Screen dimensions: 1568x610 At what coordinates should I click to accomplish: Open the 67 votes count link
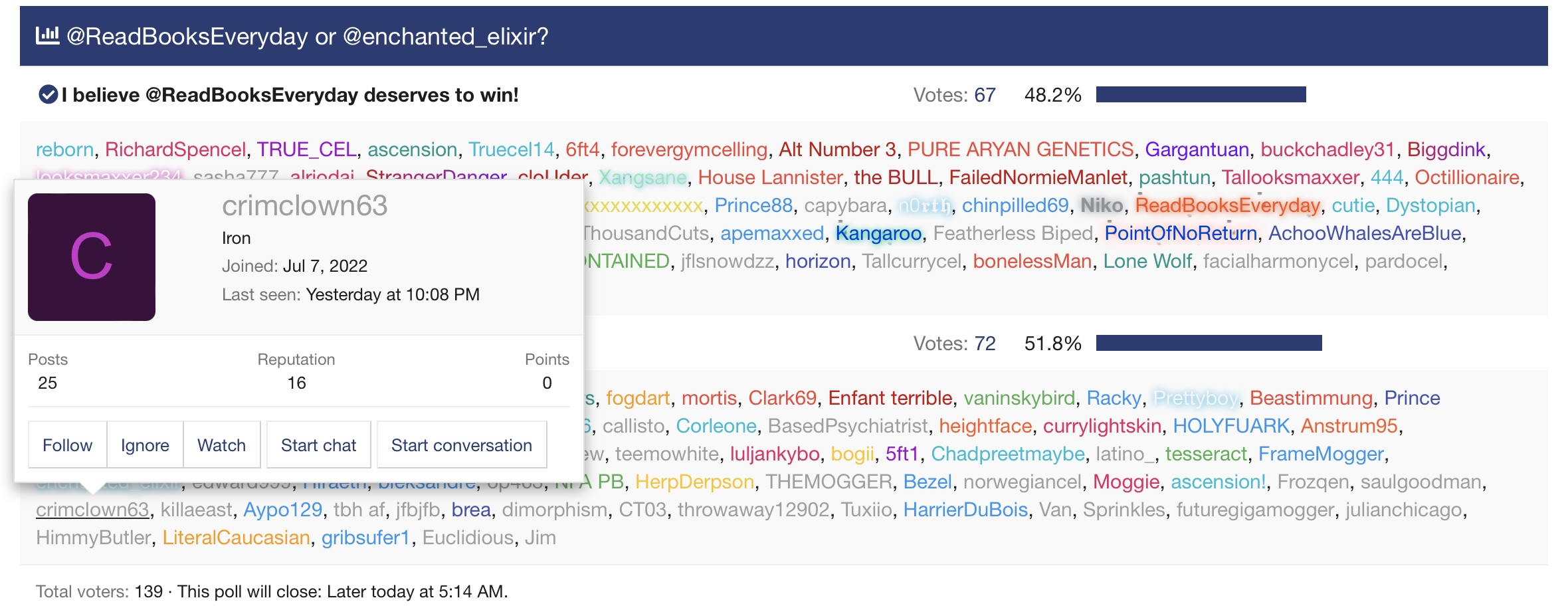point(985,95)
